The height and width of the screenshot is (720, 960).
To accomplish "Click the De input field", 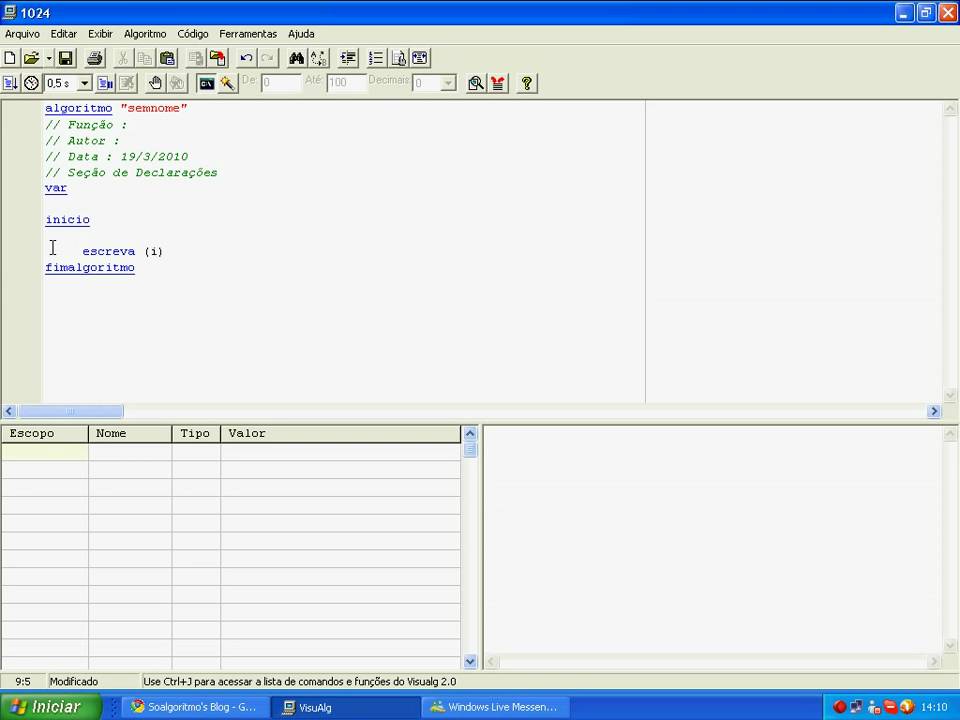I will pos(281,83).
